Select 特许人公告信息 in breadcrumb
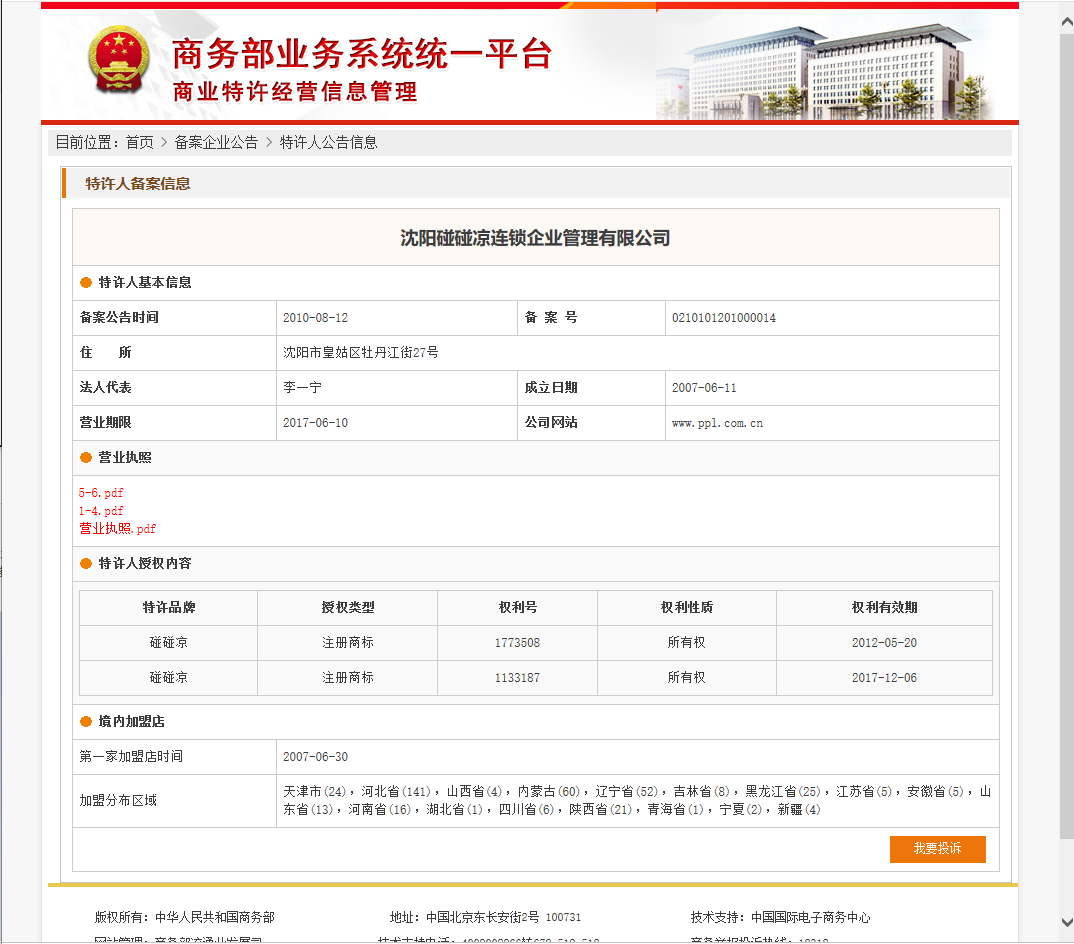1074x944 pixels. pyautogui.click(x=328, y=143)
